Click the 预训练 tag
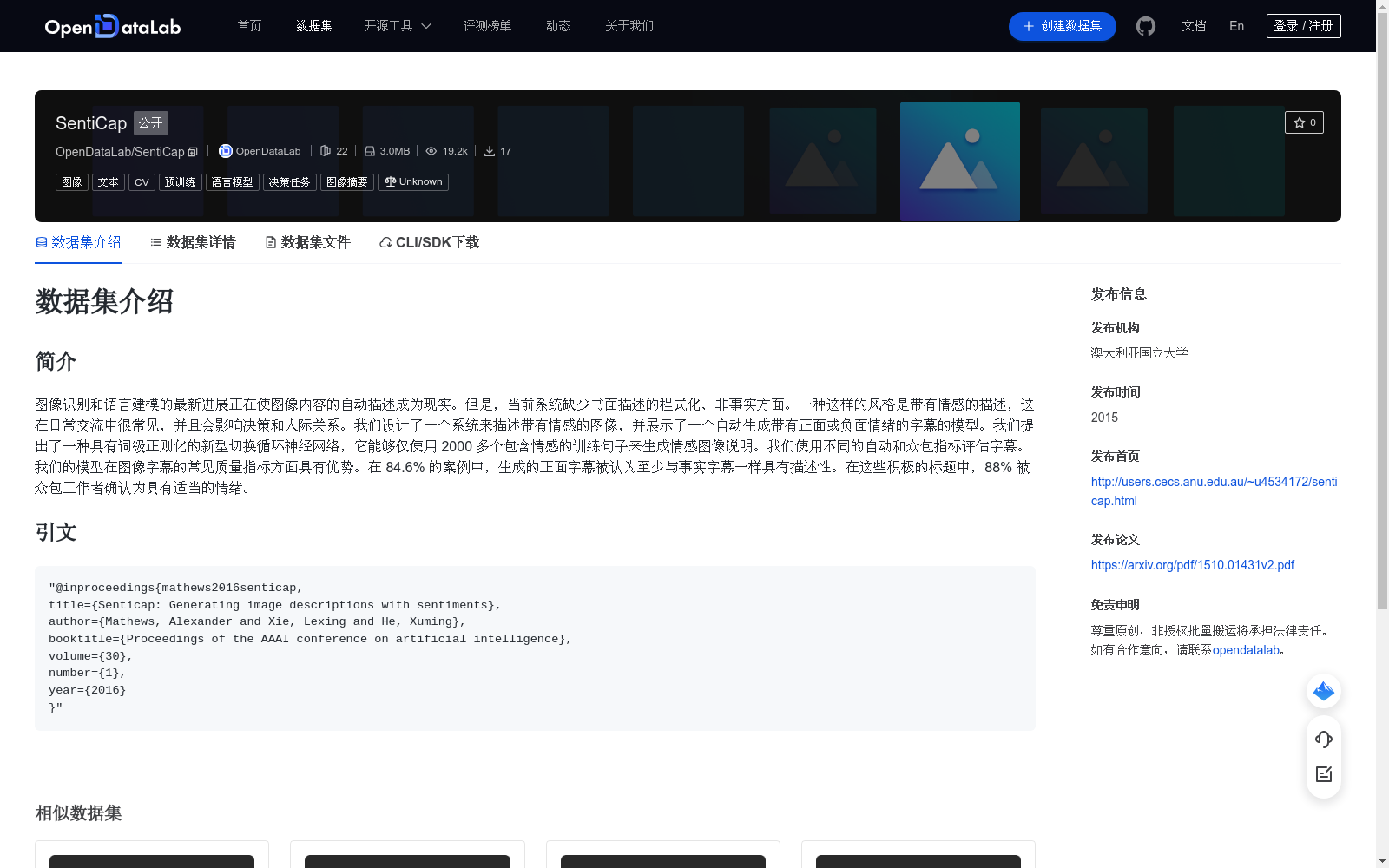This screenshot has width=1389, height=868. [181, 182]
